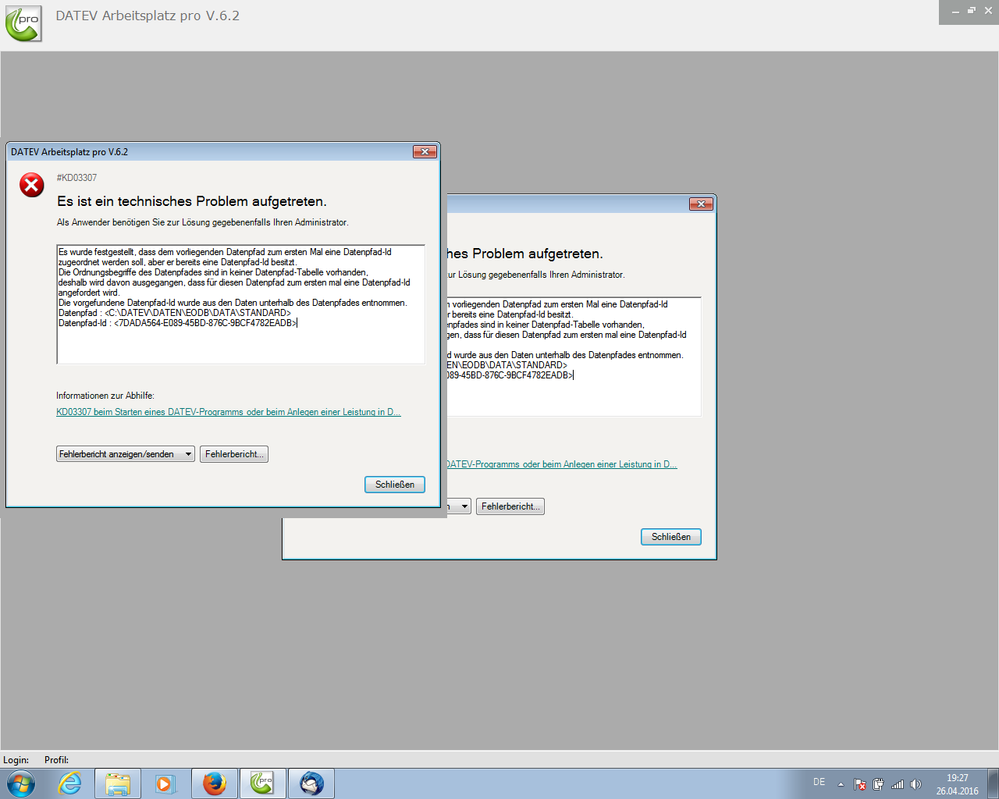The image size is (999, 799).
Task: Open Windows Media Player from the taskbar
Action: 164,784
